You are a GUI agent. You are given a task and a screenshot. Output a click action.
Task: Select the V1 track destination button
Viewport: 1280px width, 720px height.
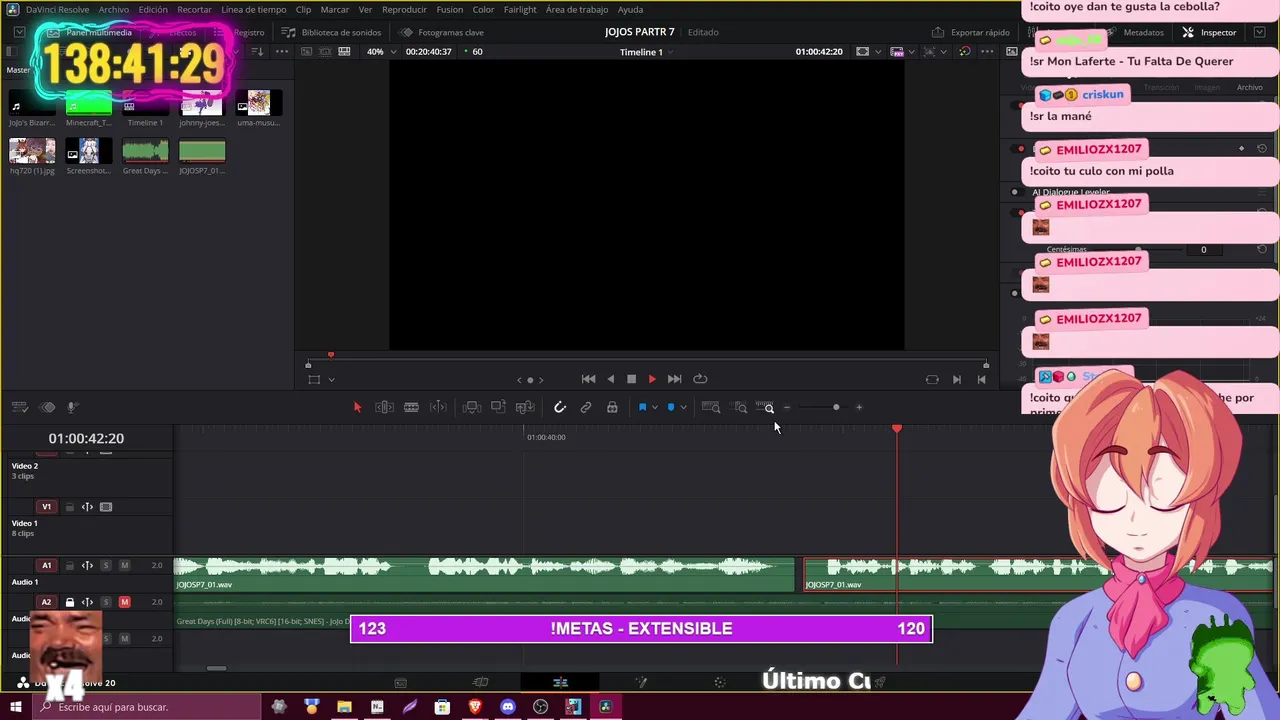click(46, 507)
